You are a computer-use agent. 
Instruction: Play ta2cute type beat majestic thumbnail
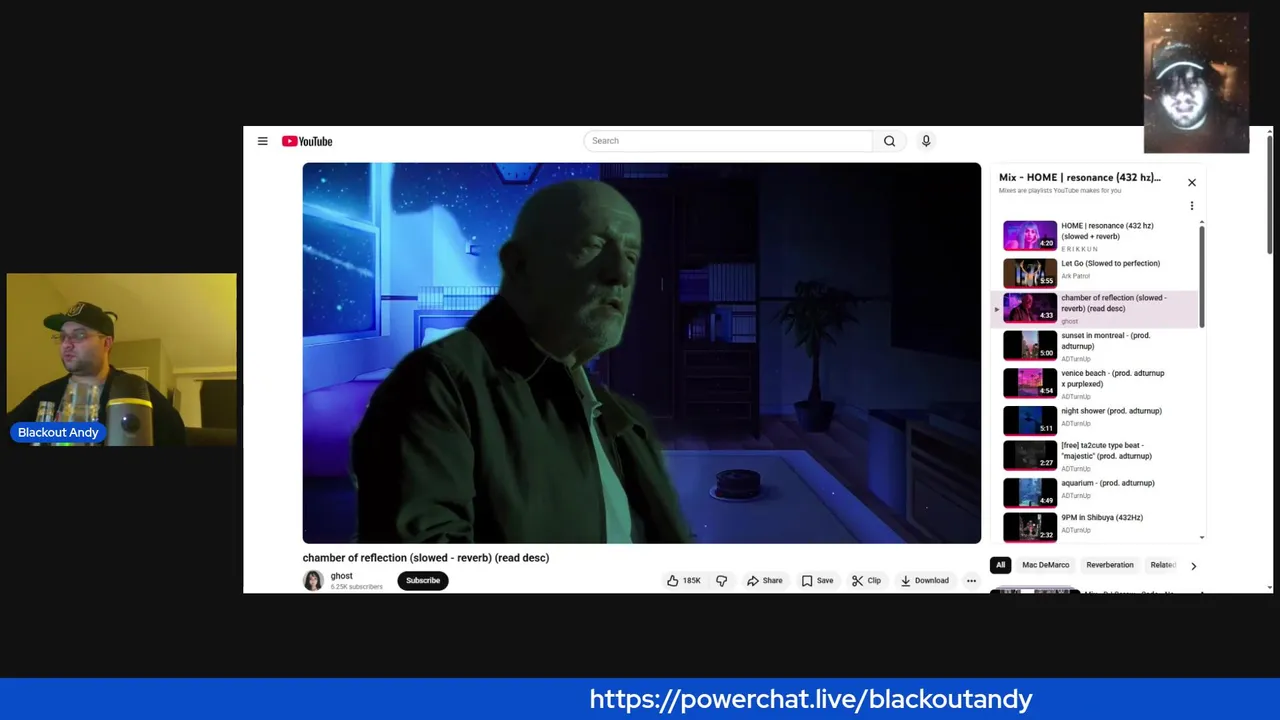tap(1030, 455)
